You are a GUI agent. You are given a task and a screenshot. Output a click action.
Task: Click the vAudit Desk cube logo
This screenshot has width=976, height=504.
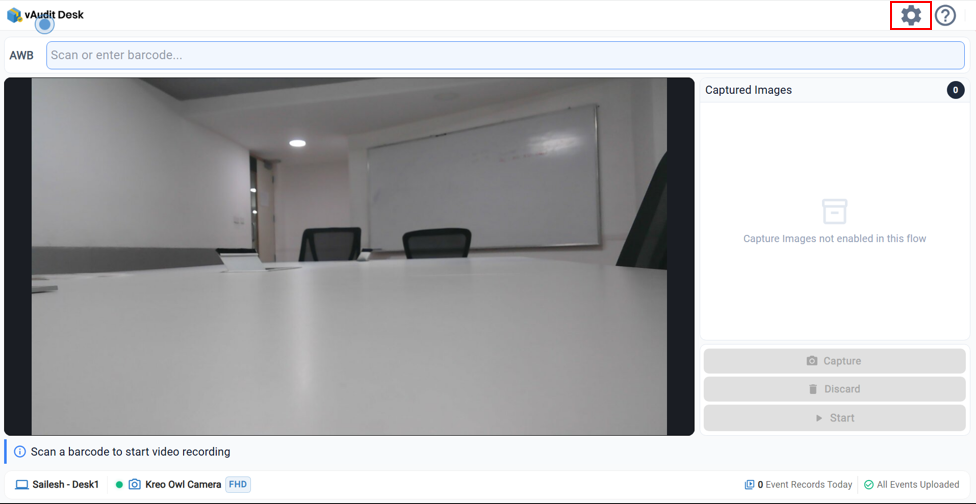[14, 15]
